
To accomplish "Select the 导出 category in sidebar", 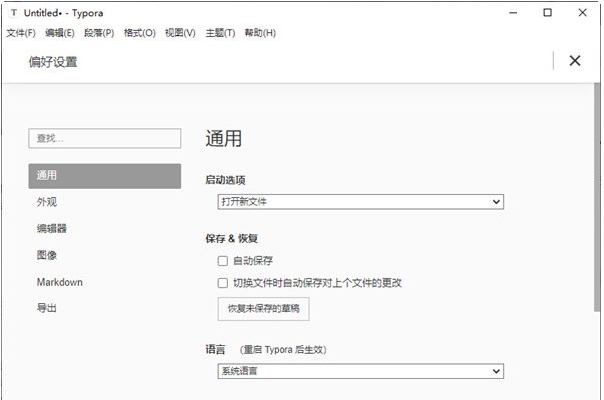I will (47, 308).
